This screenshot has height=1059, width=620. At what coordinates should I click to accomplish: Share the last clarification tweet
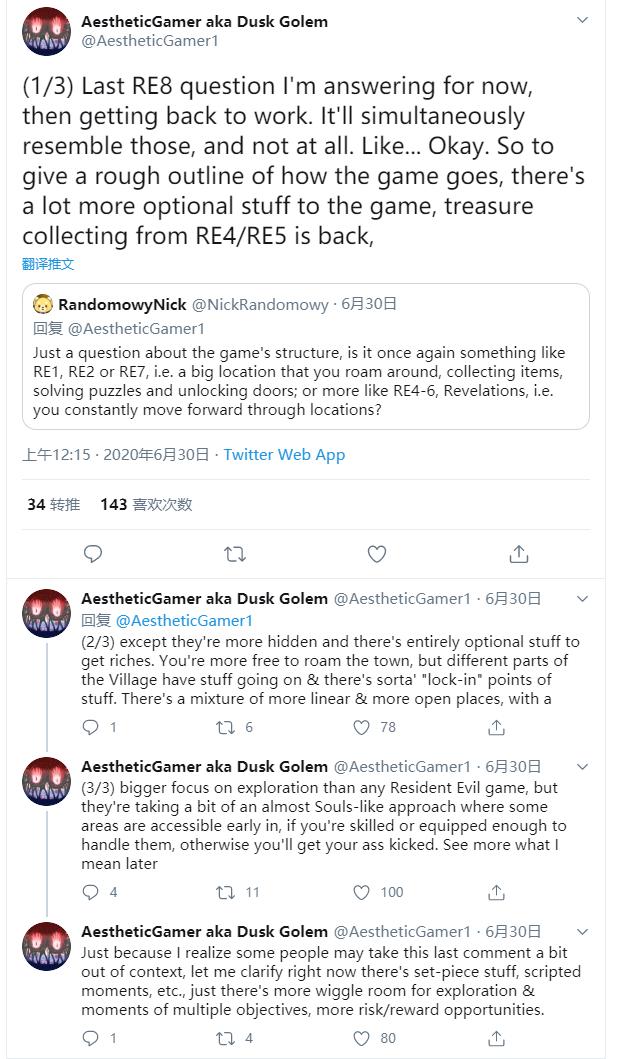496,1038
